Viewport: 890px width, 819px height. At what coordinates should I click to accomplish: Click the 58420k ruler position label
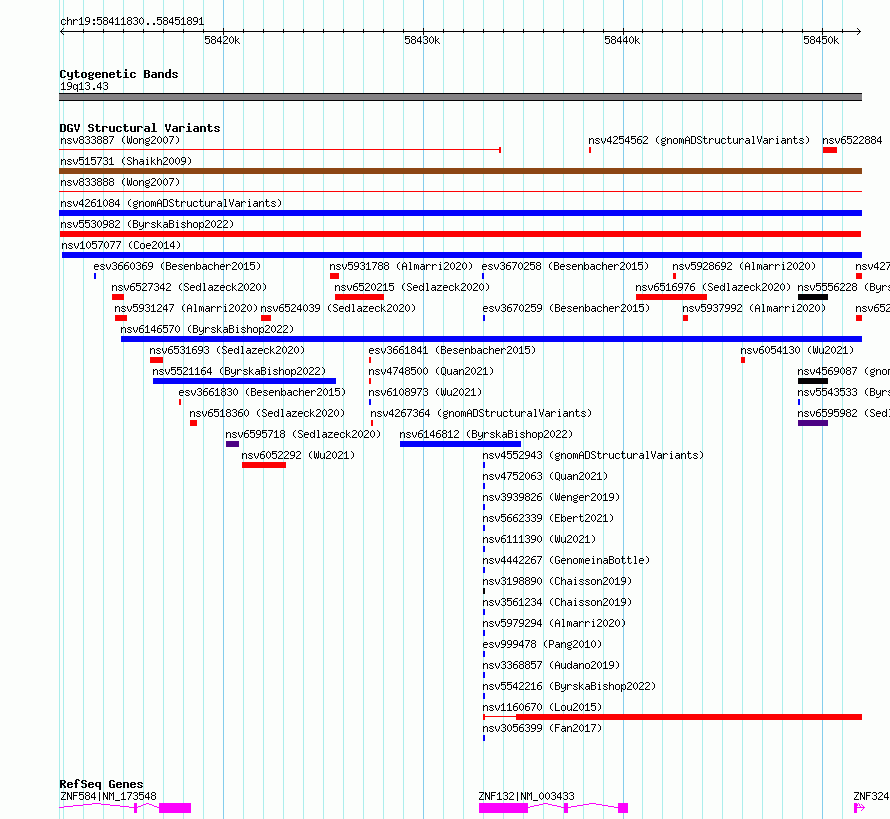(222, 40)
